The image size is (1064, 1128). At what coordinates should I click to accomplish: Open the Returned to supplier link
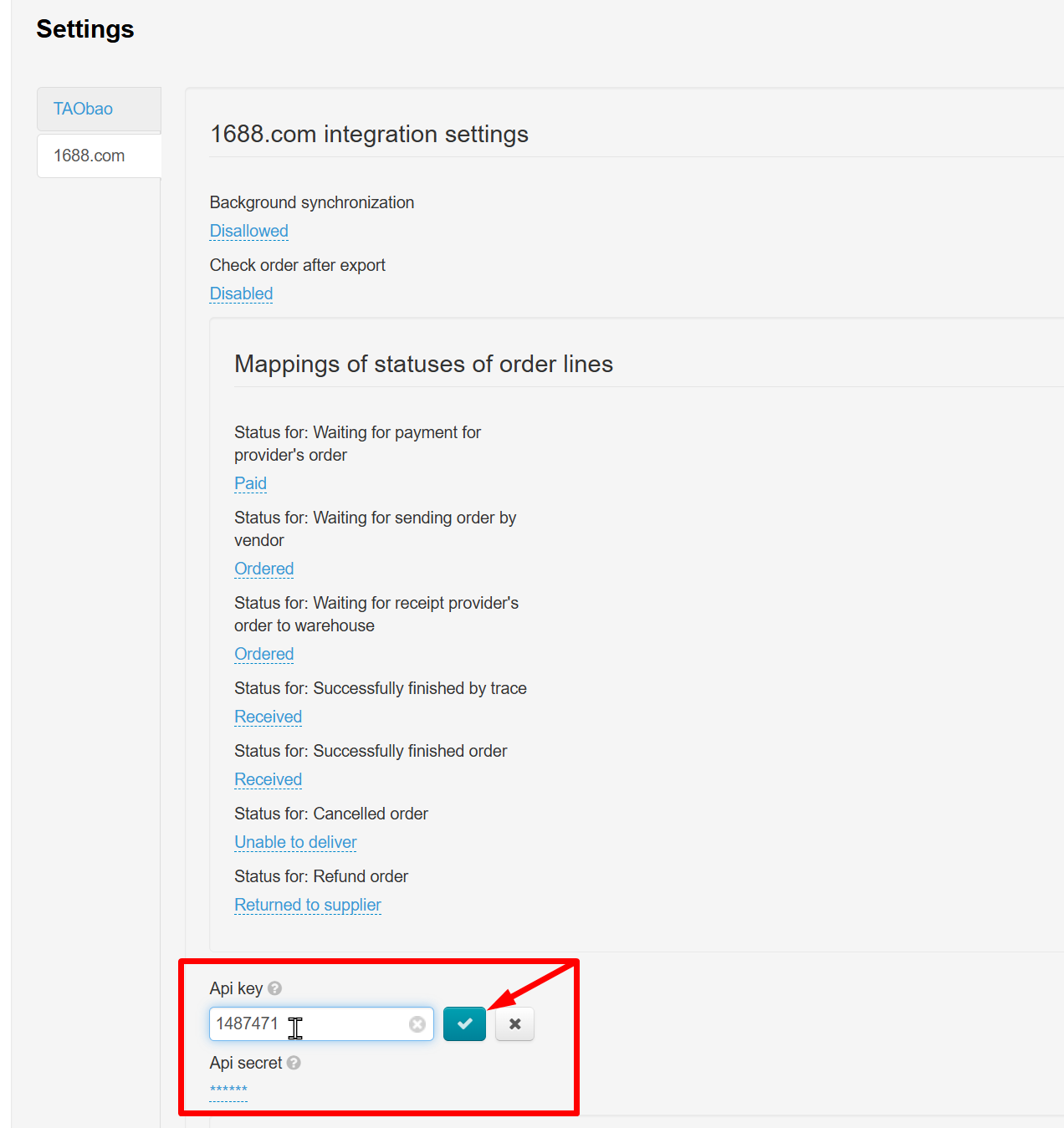click(x=307, y=905)
